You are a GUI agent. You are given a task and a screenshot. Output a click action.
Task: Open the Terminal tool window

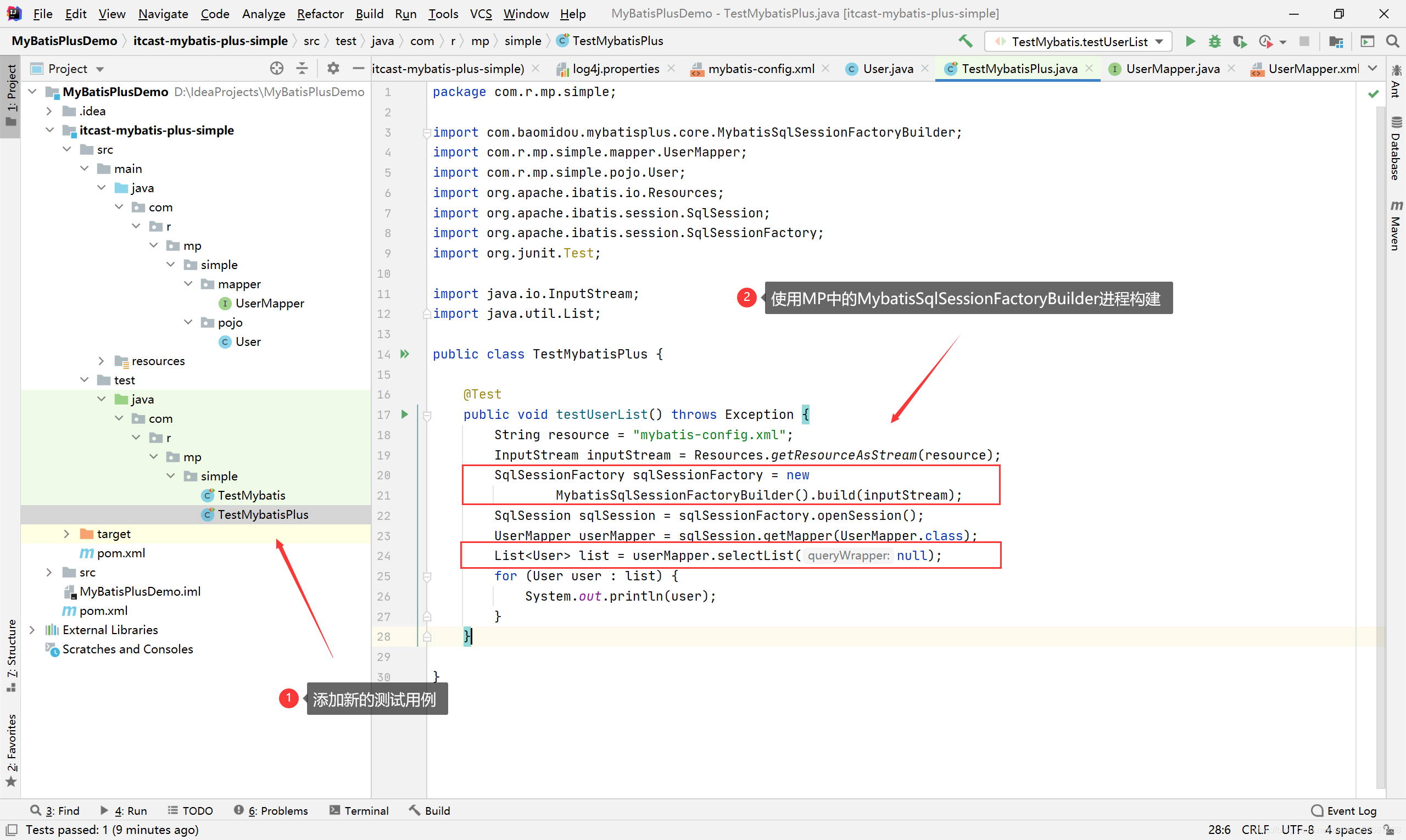(359, 810)
